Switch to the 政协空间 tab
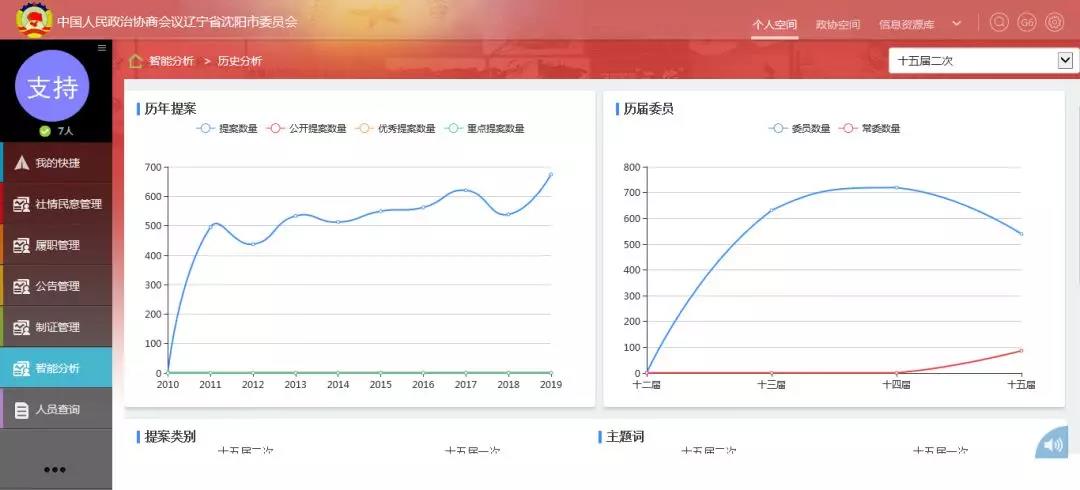1080x490 pixels. point(837,24)
